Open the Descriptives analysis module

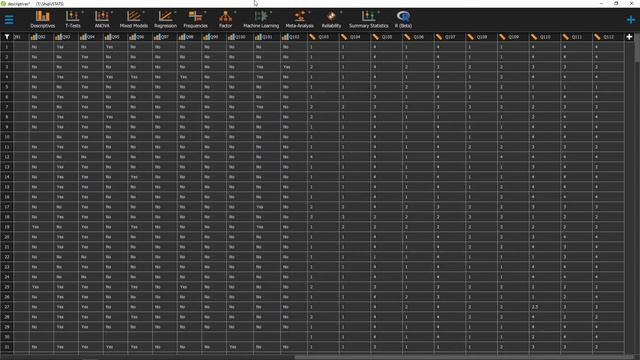tap(42, 19)
